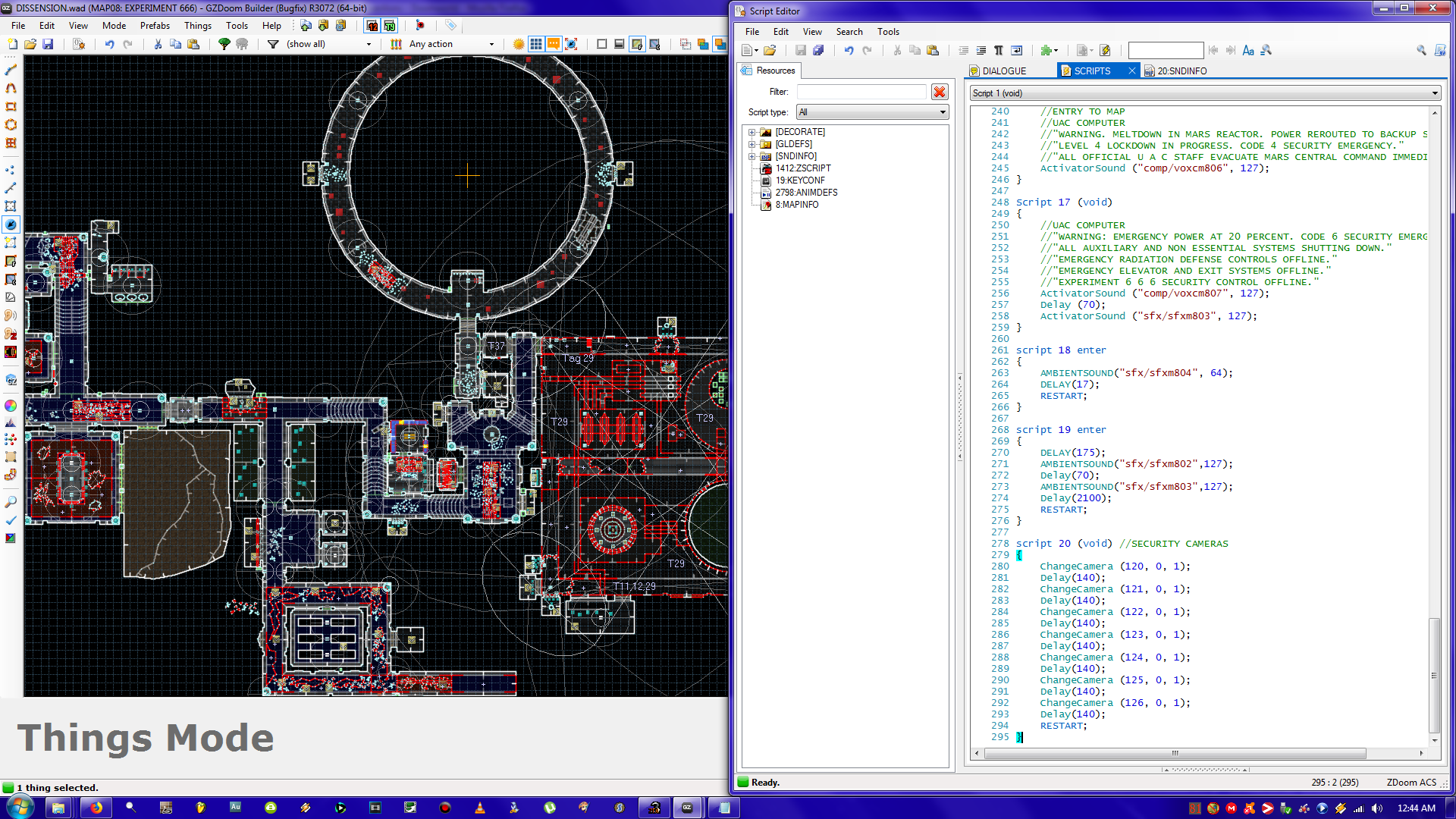Save the map in GZDoom Builder
This screenshot has width=1456, height=819.
click(48, 44)
